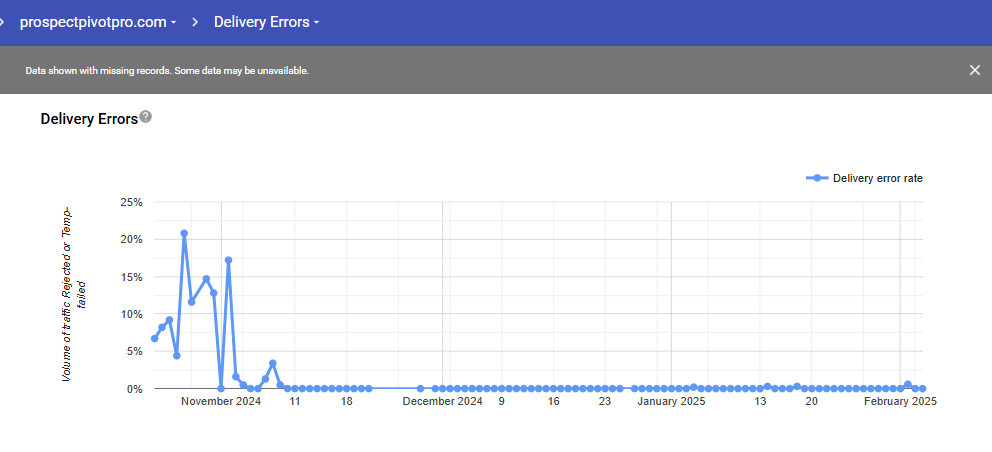This screenshot has height=452, width=992.
Task: Click the breadcrumb arrow at far left of header
Action: [4, 22]
